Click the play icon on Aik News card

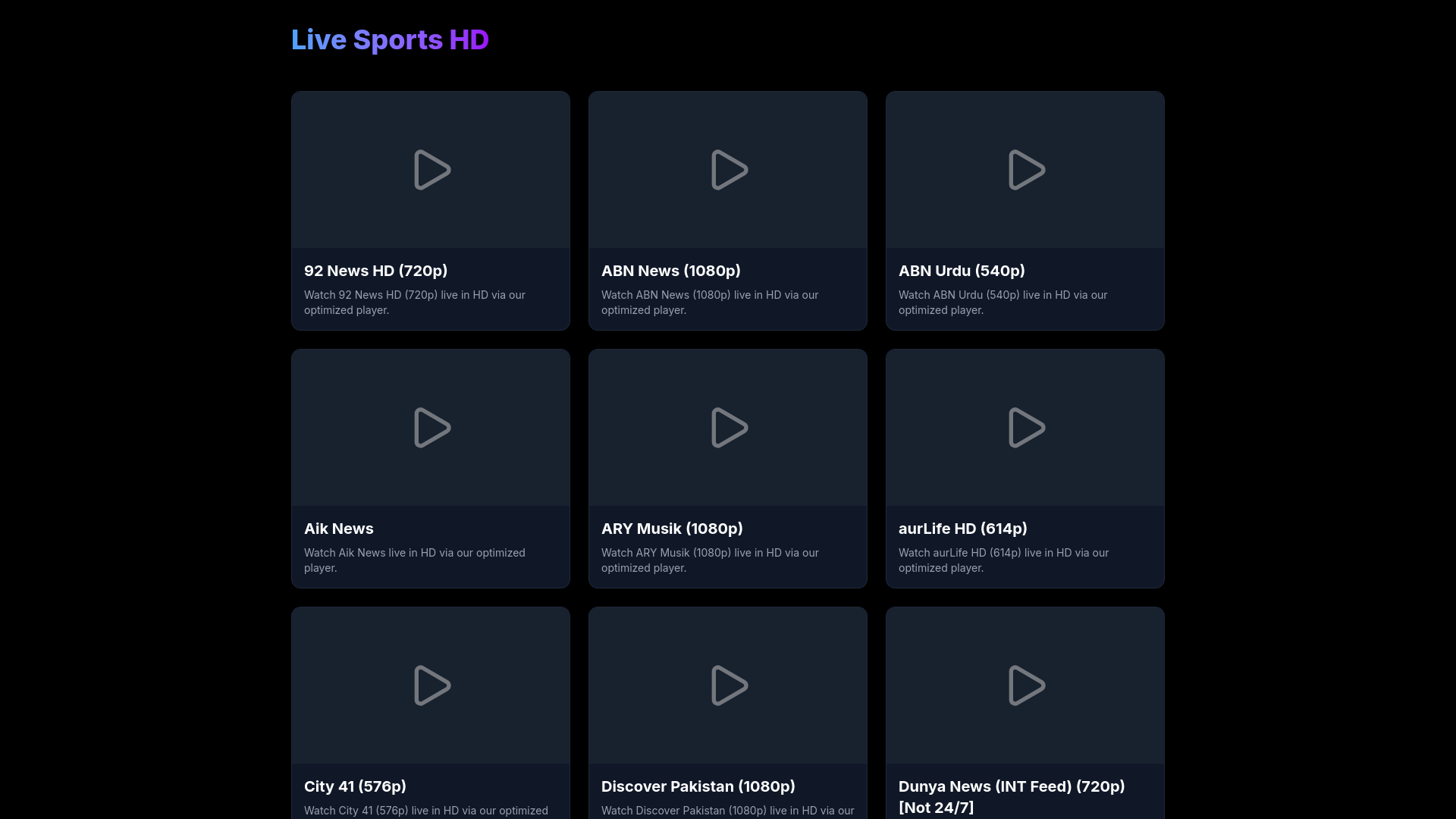point(431,428)
